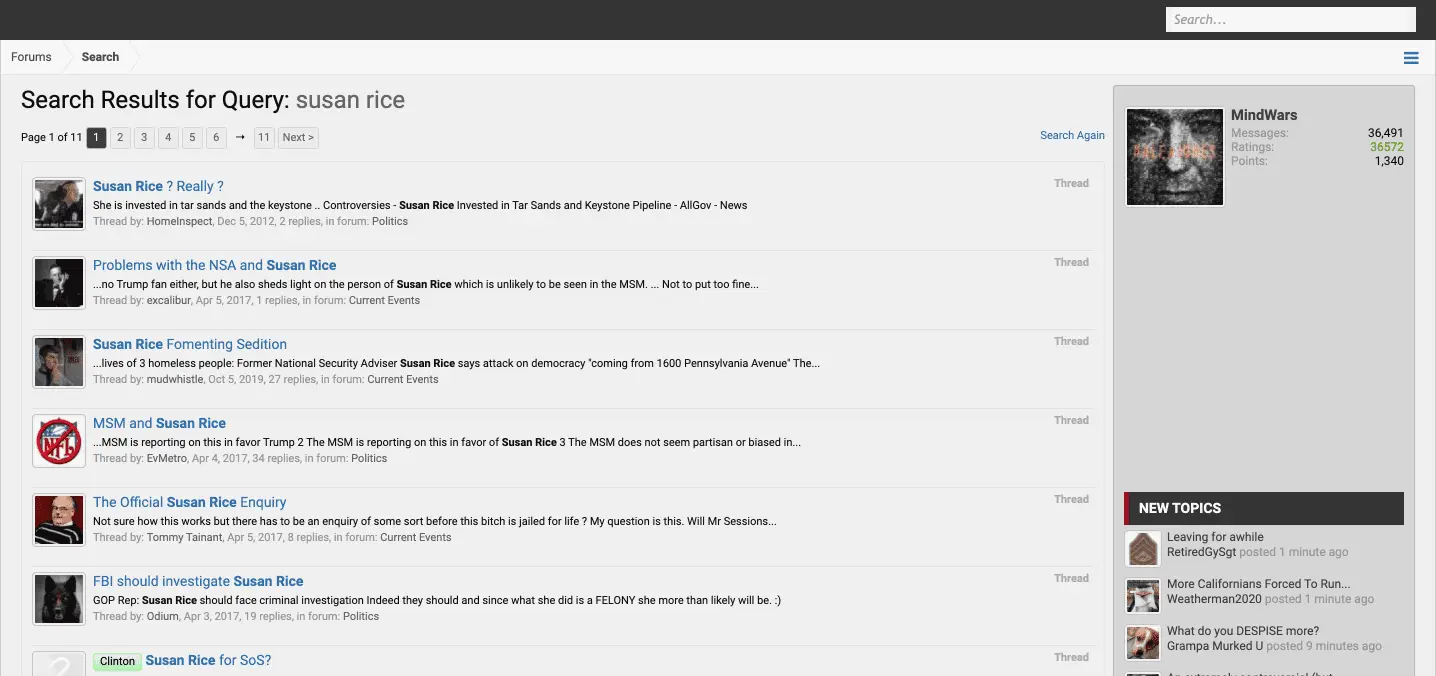Click Odium's wolf avatar
Viewport: 1436px width, 676px height.
(58, 599)
